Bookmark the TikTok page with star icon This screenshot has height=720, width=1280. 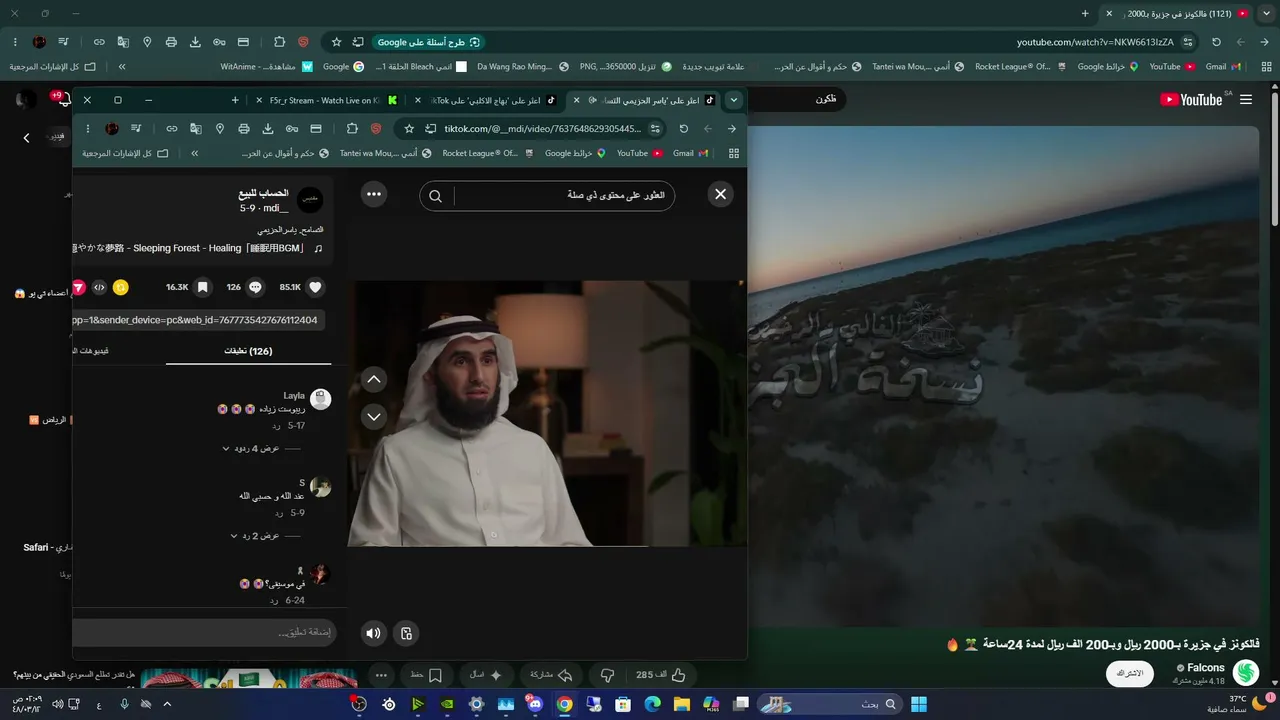coord(409,129)
